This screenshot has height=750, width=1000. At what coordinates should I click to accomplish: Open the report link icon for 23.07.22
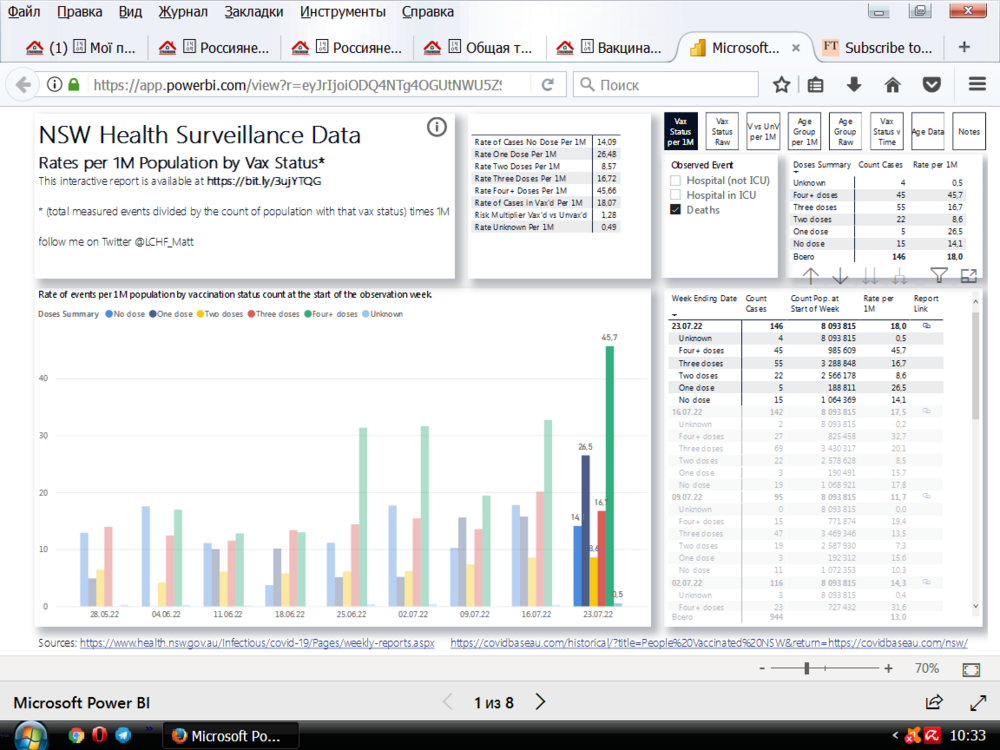point(926,326)
